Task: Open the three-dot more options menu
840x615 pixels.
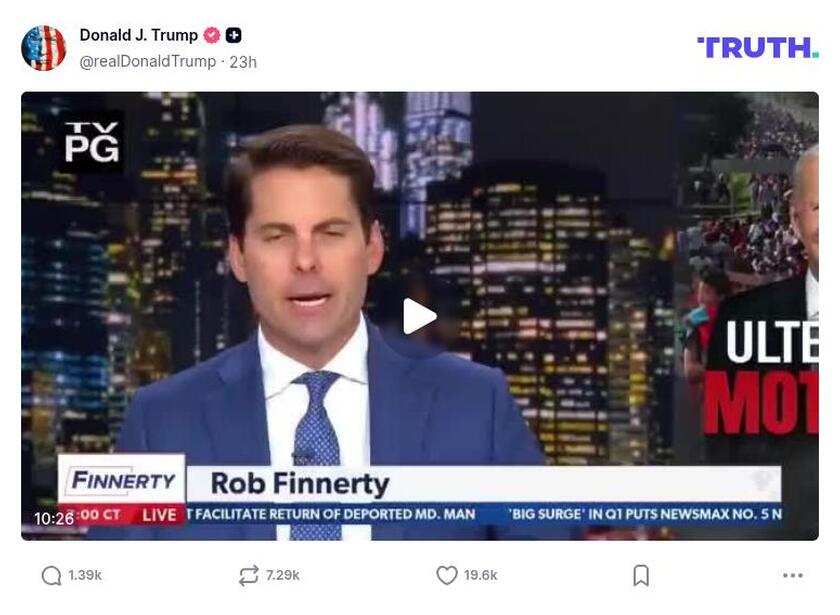Action: [792, 575]
